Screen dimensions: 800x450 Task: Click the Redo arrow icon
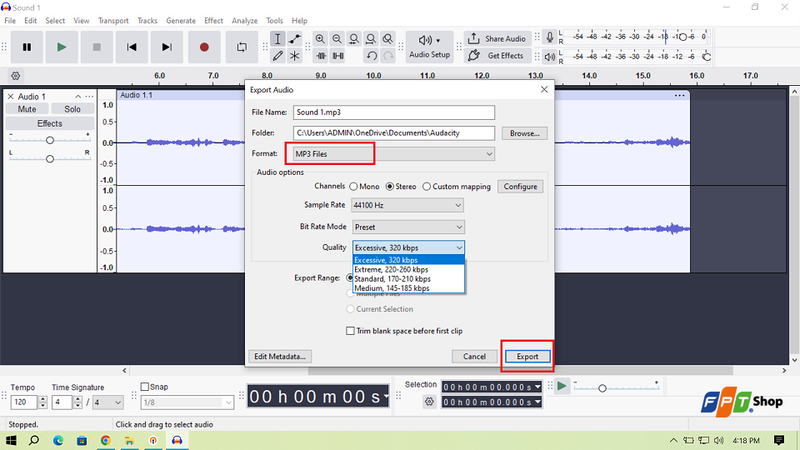388,56
